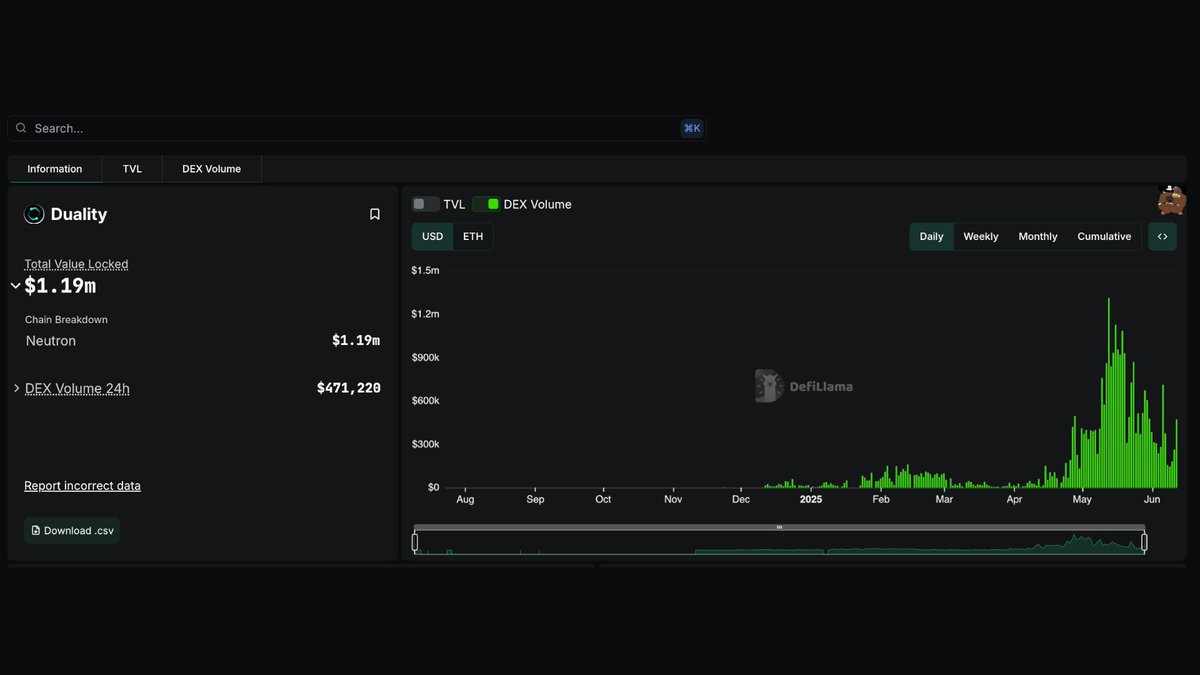The image size is (1200, 675).
Task: Click the left handle of chart range slider
Action: tap(415, 542)
